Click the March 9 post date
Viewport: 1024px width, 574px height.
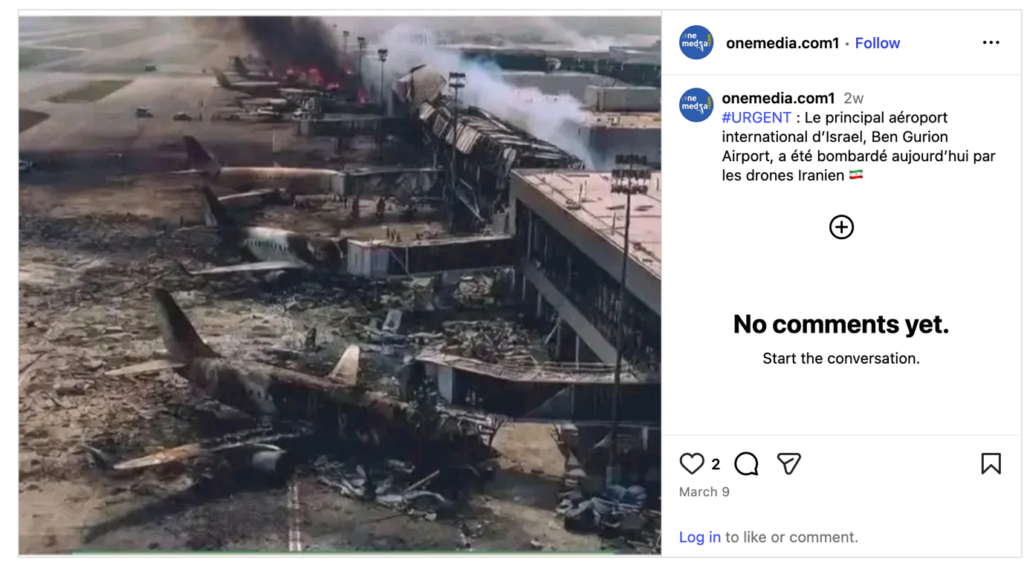coord(704,492)
